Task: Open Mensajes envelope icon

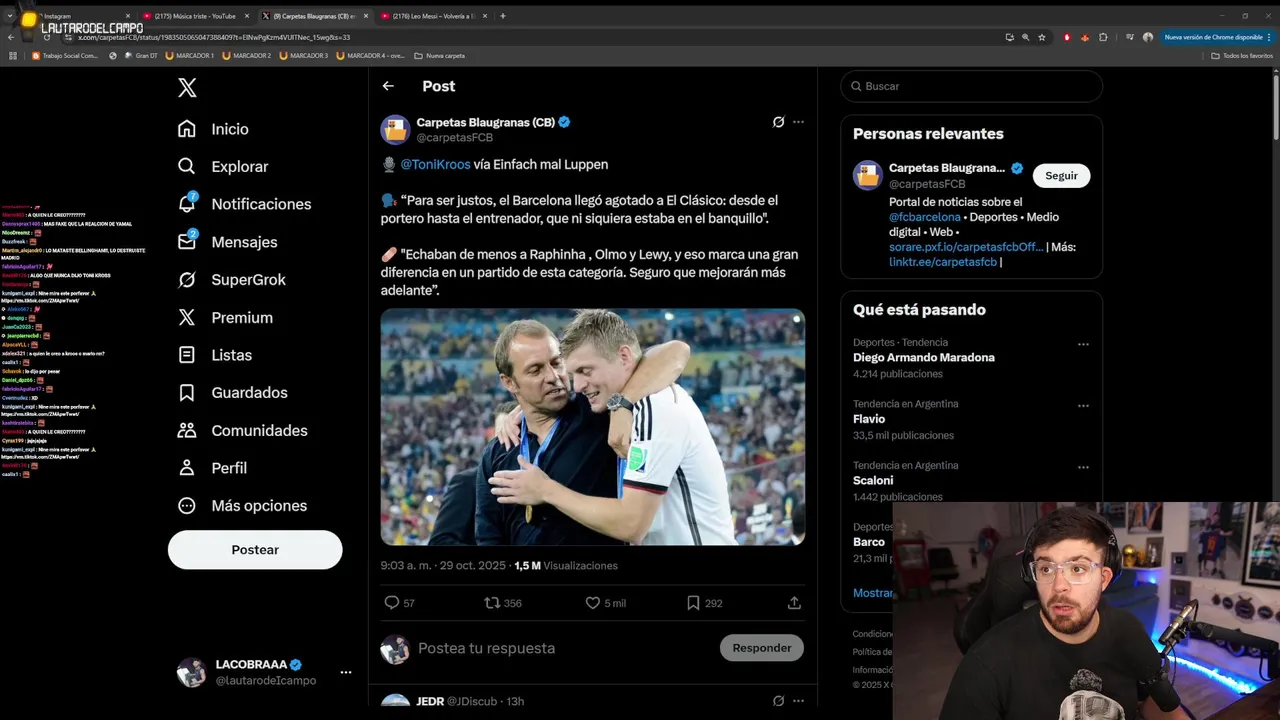Action: tap(227, 242)
